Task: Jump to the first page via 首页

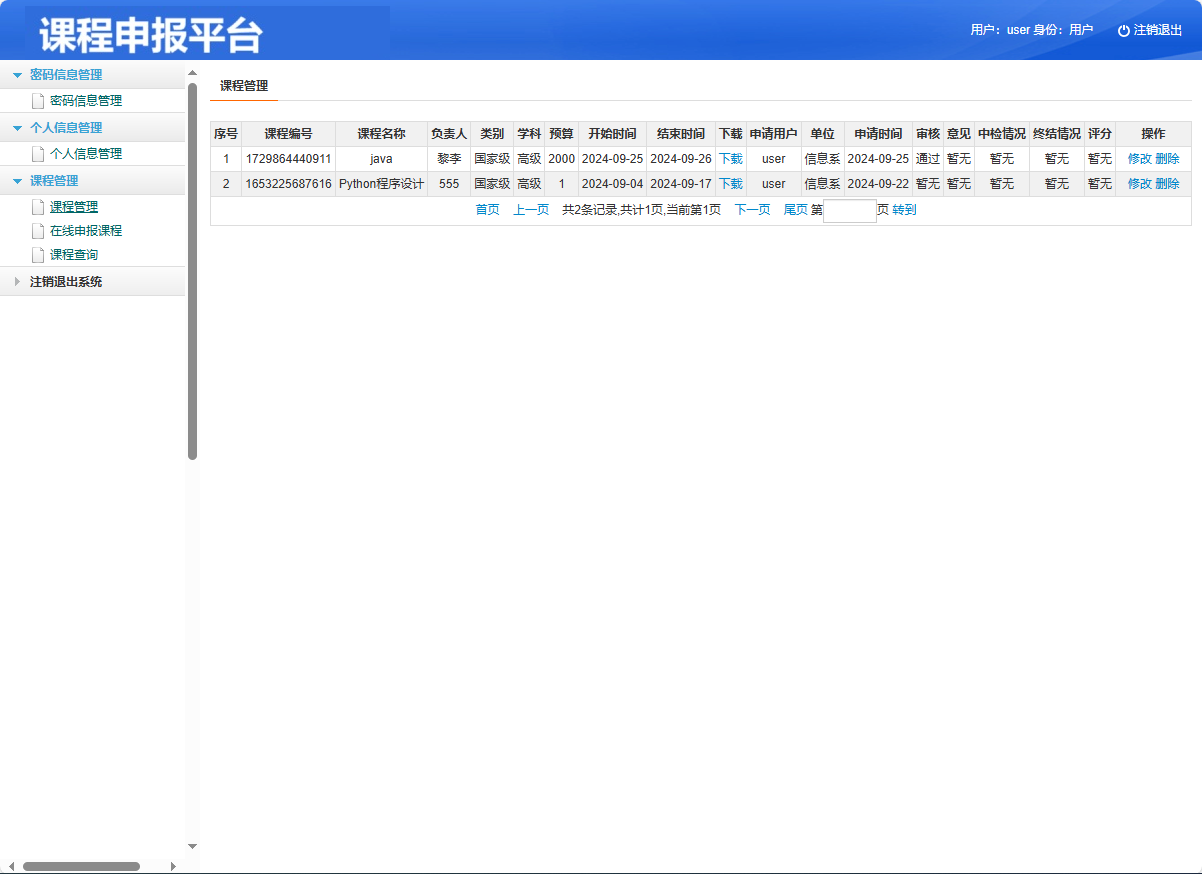Action: [x=487, y=210]
